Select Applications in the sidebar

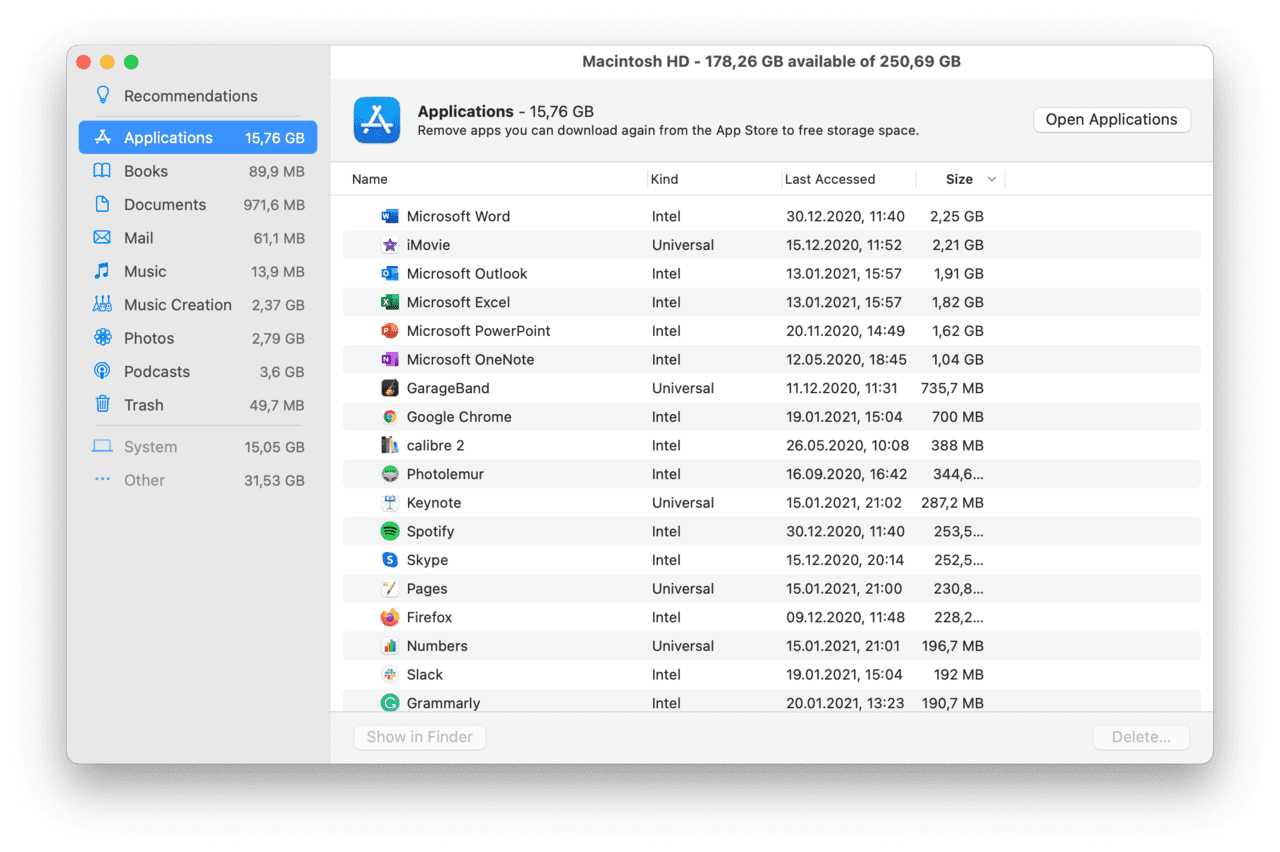(198, 138)
